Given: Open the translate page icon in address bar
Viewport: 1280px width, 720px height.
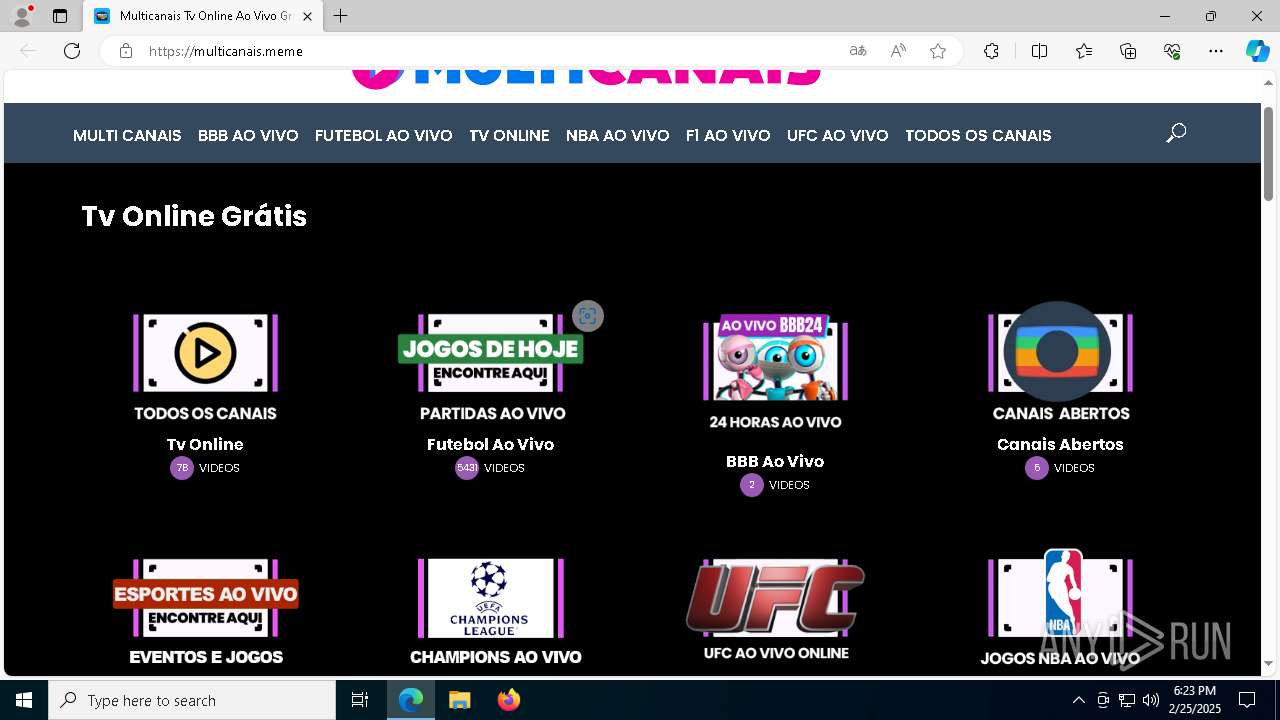Looking at the screenshot, I should [x=858, y=51].
